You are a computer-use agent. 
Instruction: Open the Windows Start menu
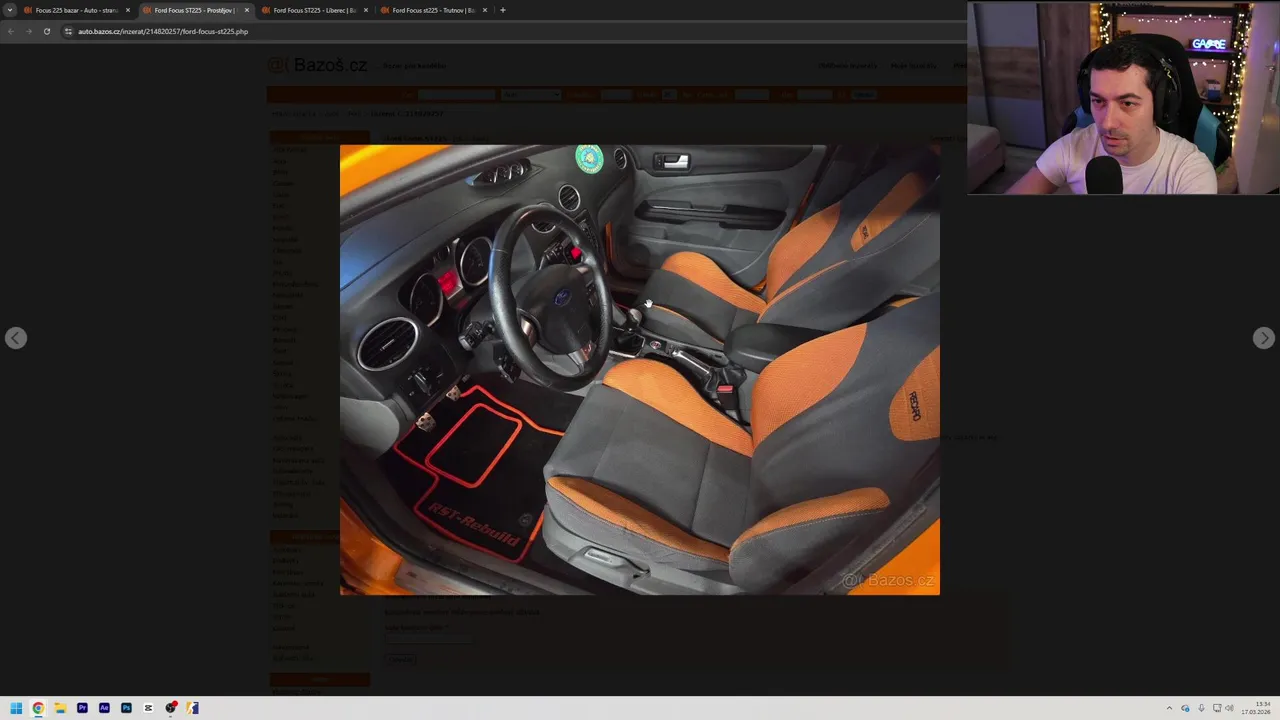[16, 708]
